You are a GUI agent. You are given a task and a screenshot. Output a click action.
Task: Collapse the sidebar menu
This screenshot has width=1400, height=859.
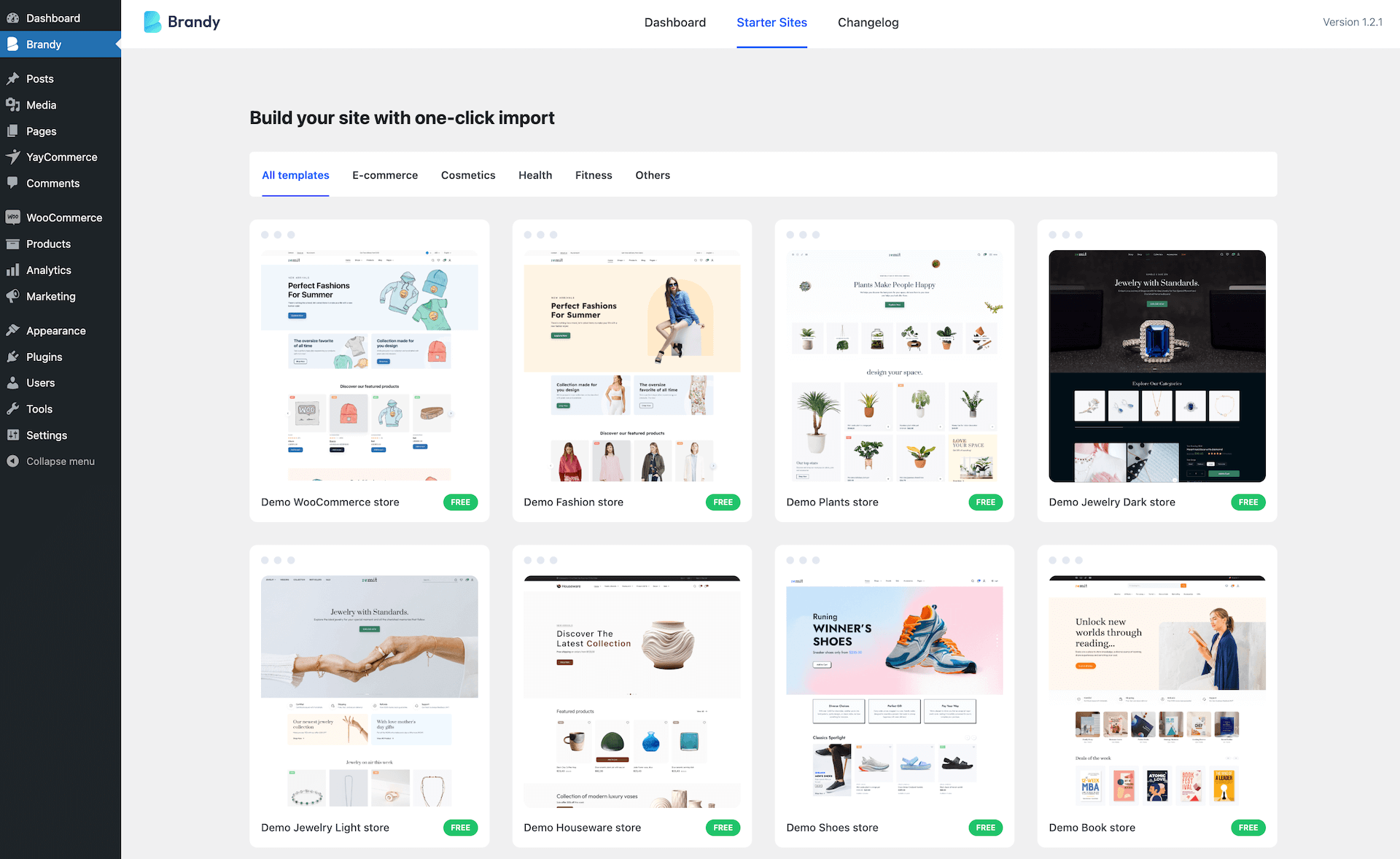point(60,461)
